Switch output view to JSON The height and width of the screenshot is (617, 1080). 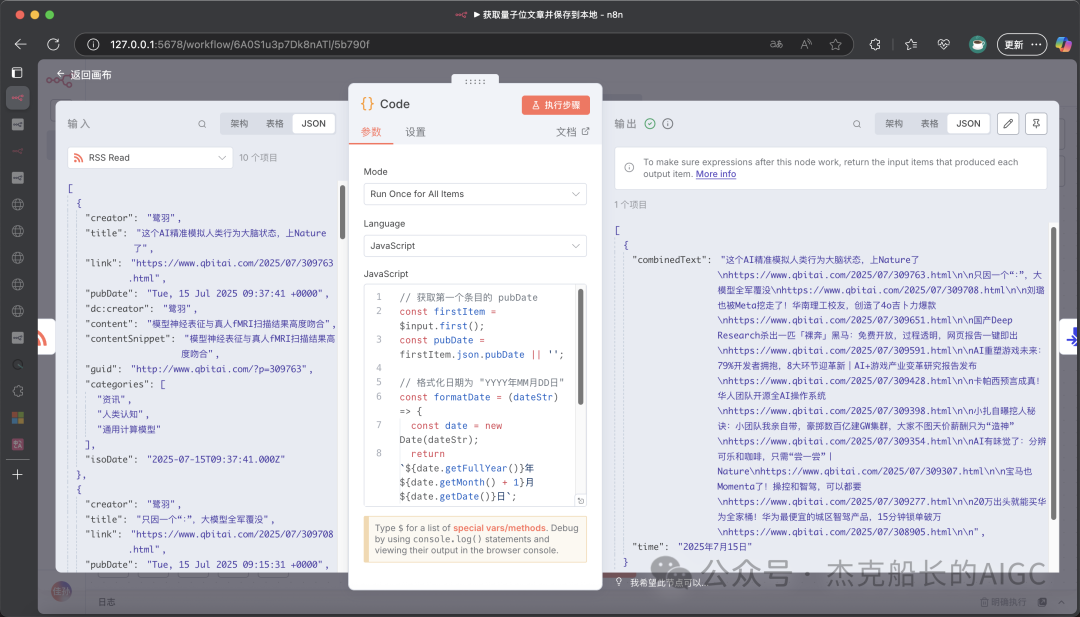(968, 124)
